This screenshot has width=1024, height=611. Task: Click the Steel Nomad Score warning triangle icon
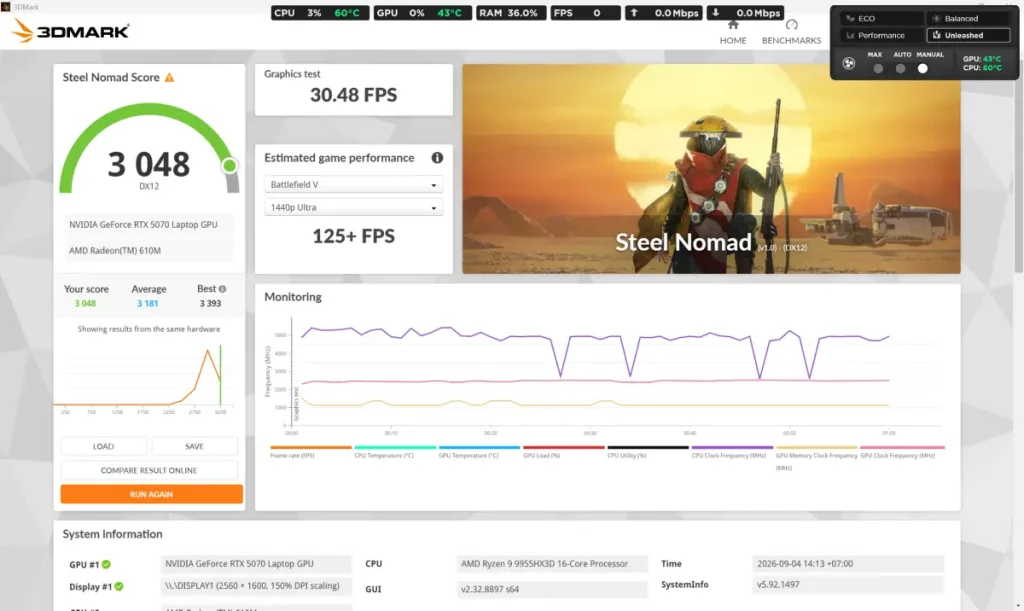(x=169, y=78)
